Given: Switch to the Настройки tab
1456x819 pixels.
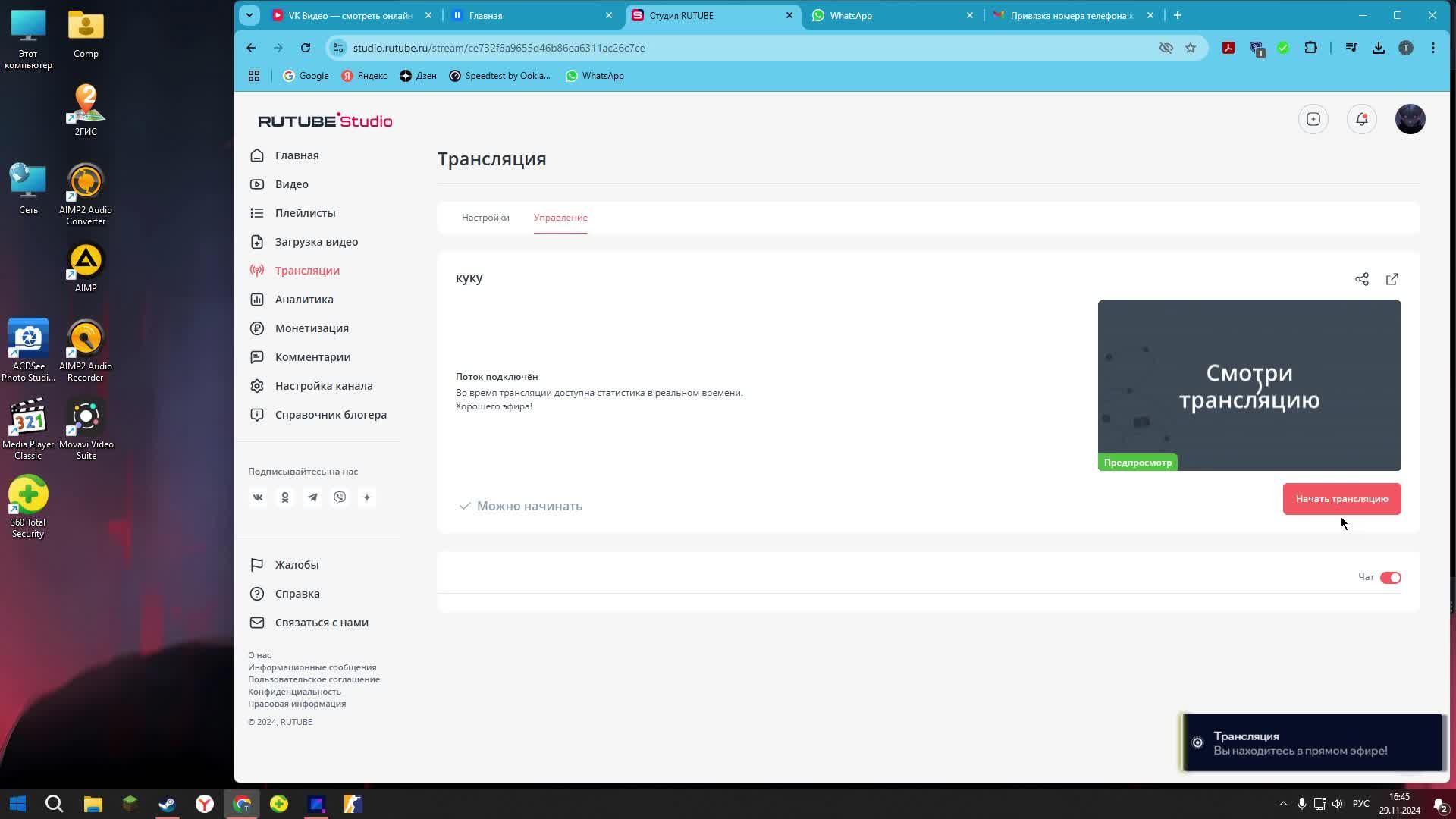Looking at the screenshot, I should [x=485, y=218].
